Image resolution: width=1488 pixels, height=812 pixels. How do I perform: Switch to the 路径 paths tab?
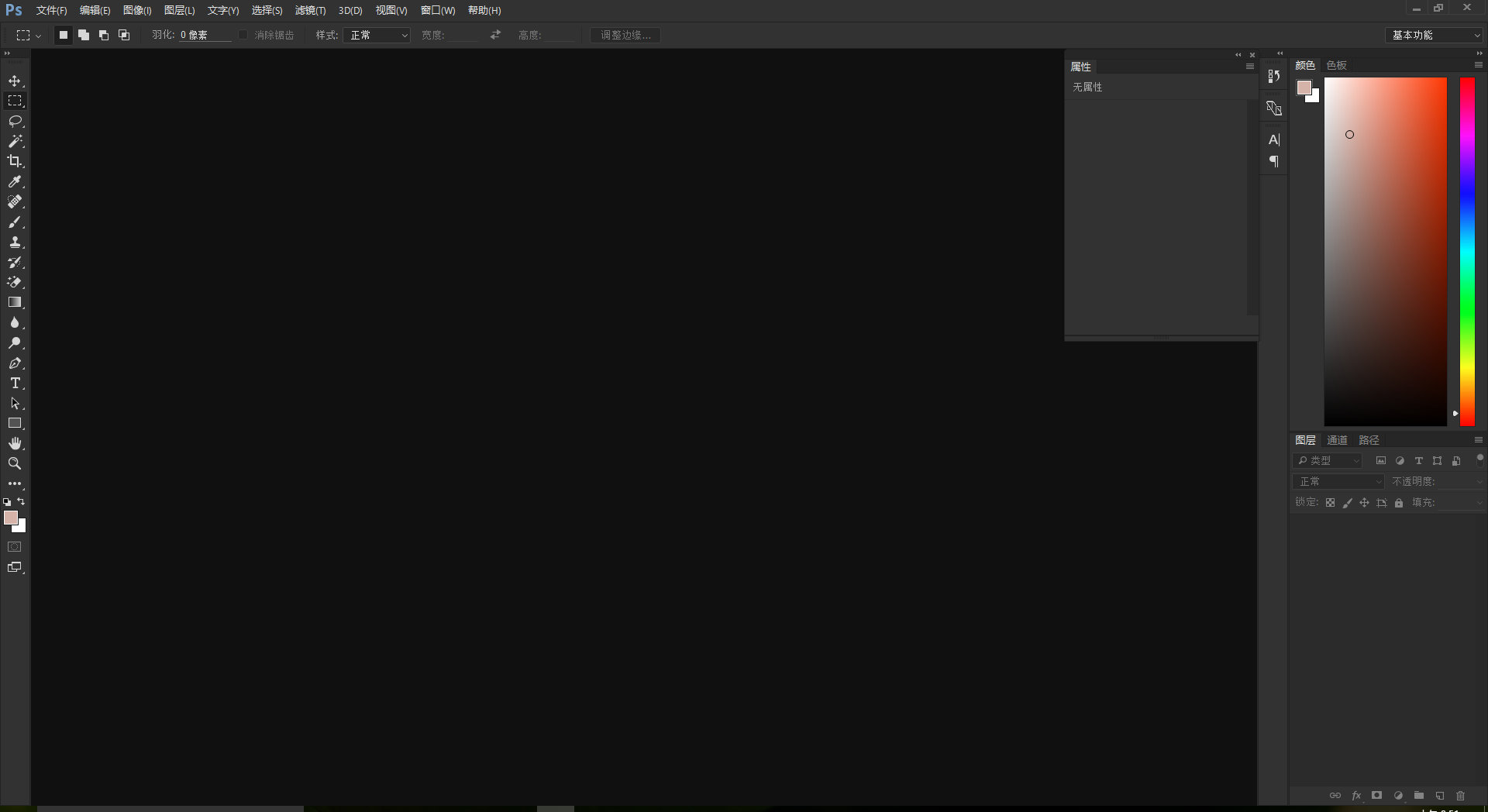pyautogui.click(x=1369, y=440)
